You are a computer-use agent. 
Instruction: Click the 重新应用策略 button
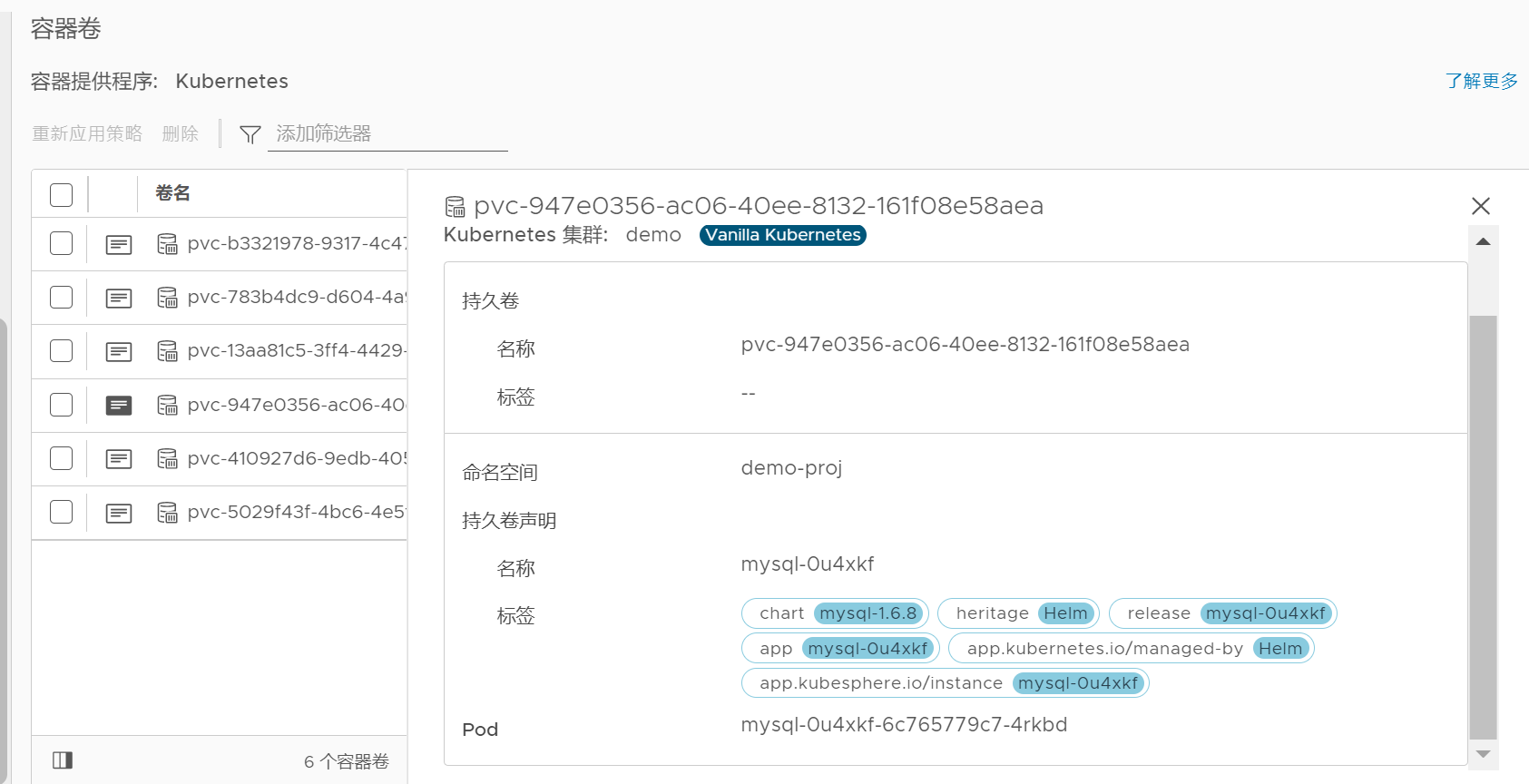(x=87, y=133)
